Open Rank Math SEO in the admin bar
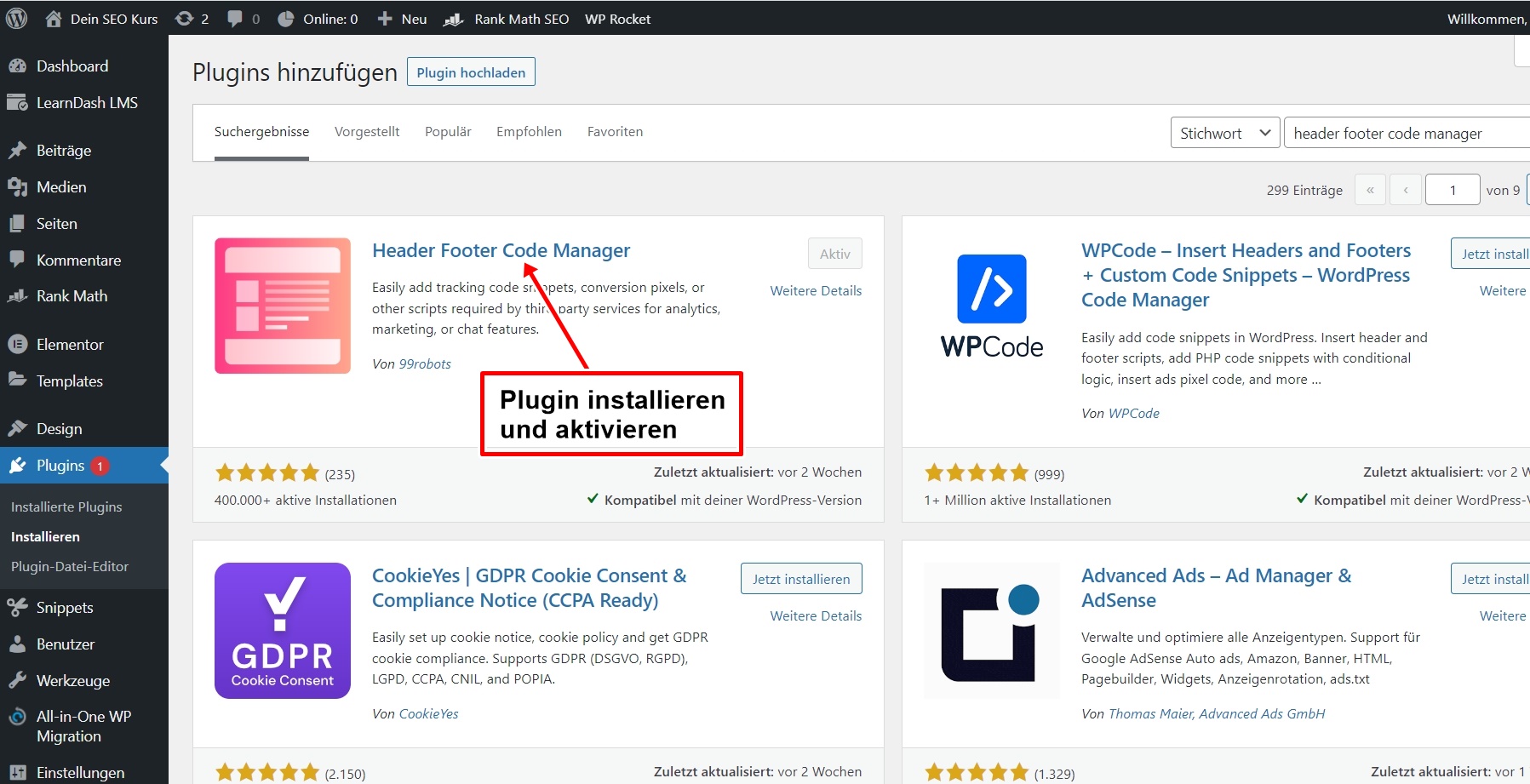Image resolution: width=1530 pixels, height=784 pixels. point(507,19)
